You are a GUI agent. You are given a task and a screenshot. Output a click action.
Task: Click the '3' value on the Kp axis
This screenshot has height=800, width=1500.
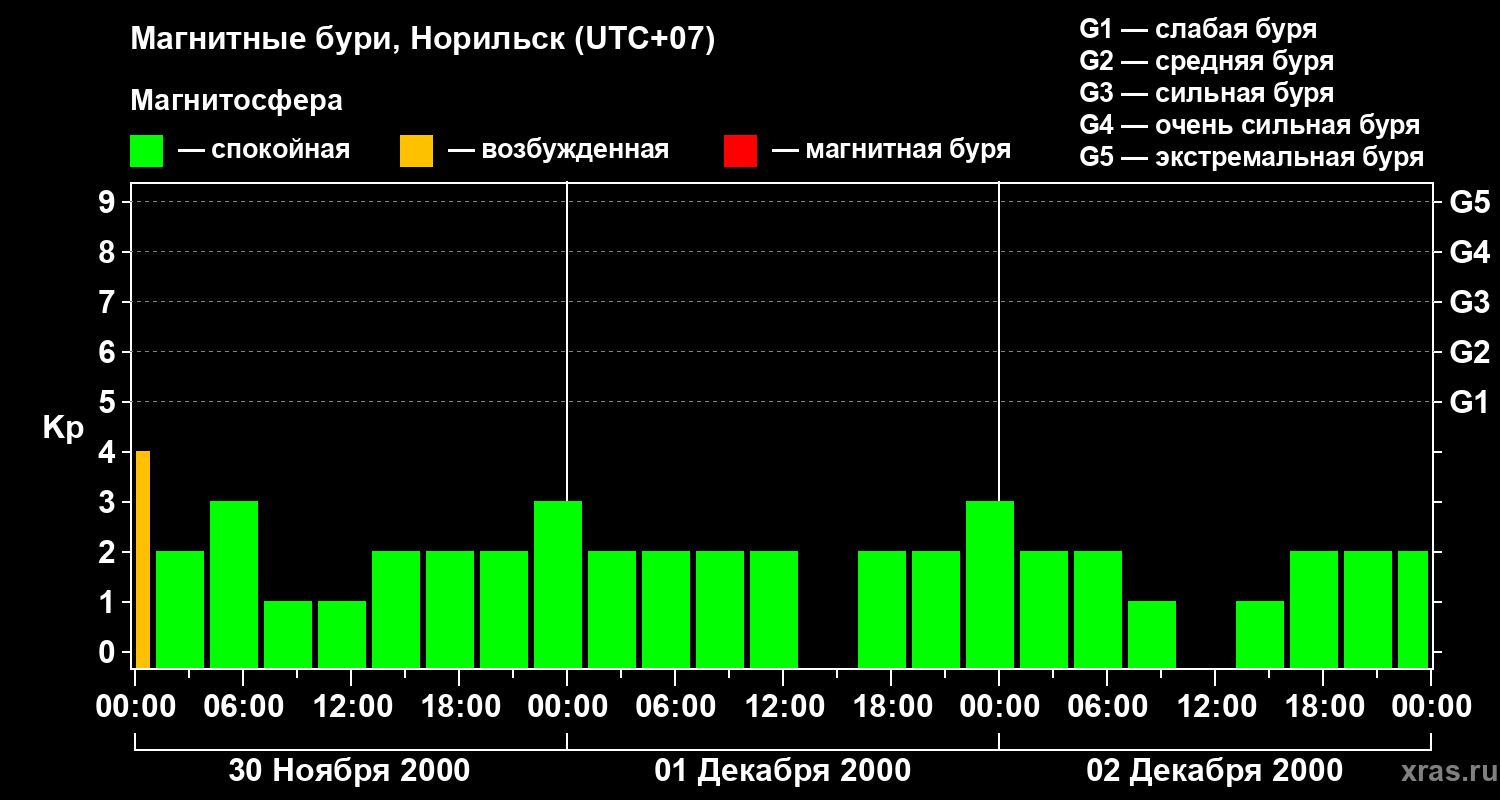pos(109,503)
